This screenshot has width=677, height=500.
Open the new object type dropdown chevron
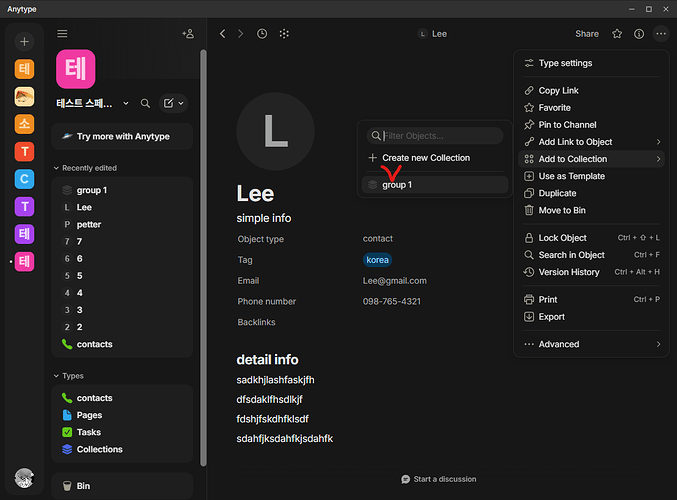point(181,103)
